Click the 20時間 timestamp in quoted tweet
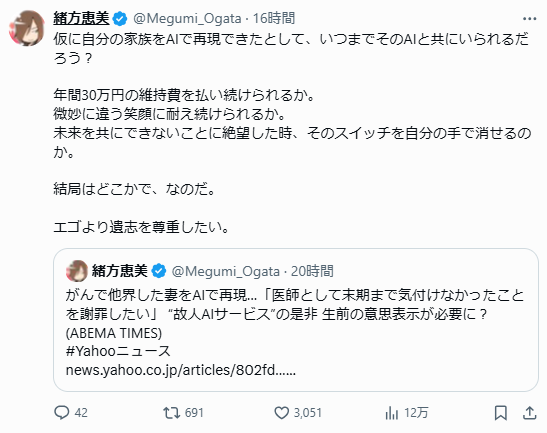Screen dimensions: 547x433 [312, 271]
